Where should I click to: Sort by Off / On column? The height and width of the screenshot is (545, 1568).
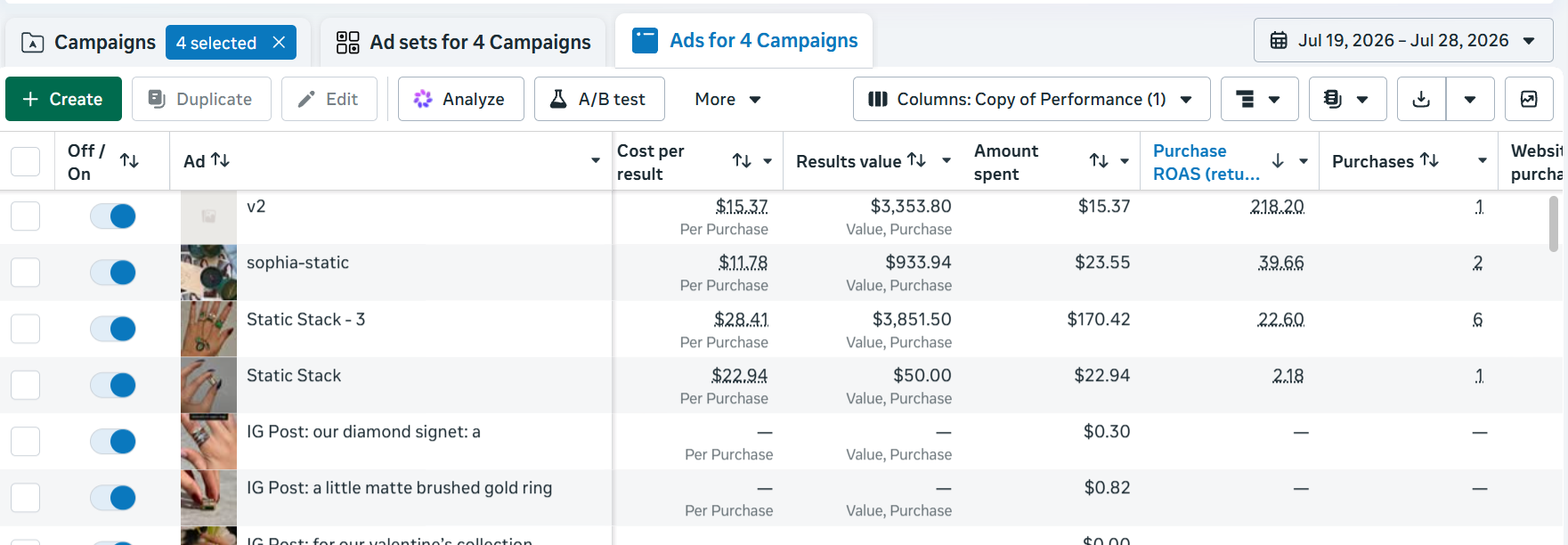click(x=129, y=160)
